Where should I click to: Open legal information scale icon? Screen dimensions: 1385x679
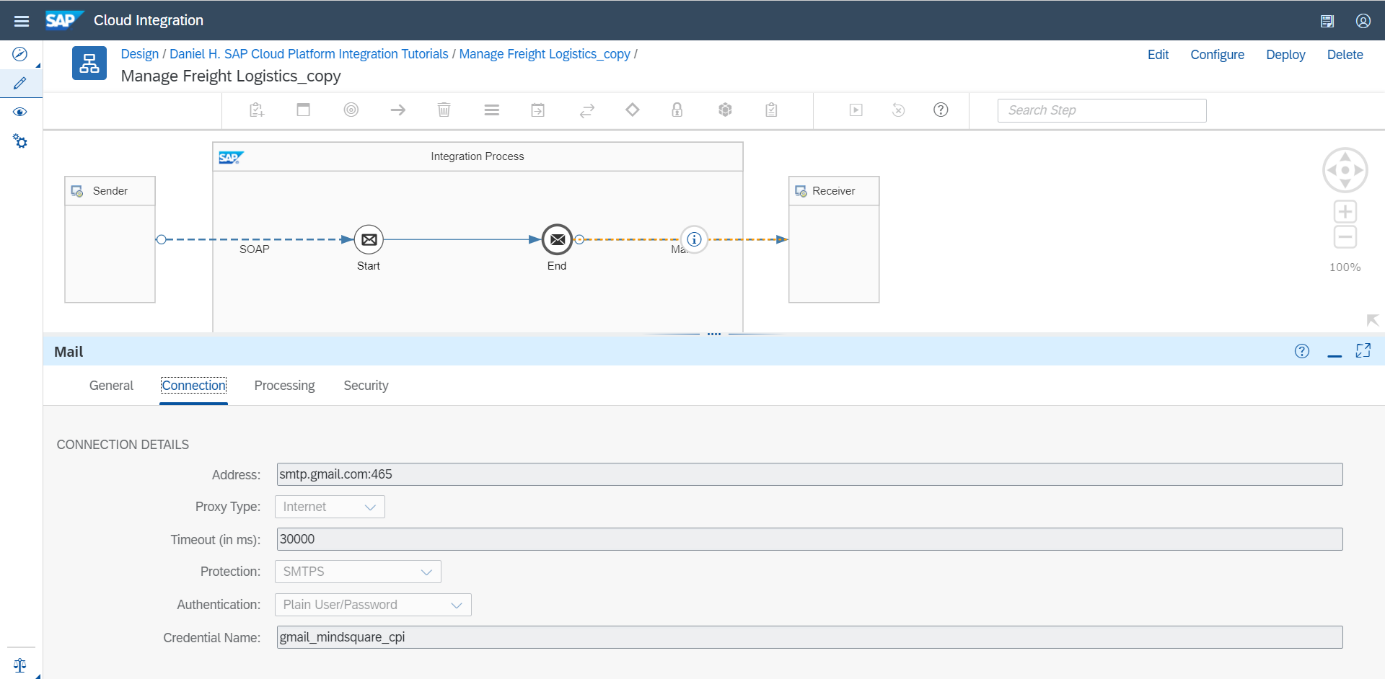19,664
